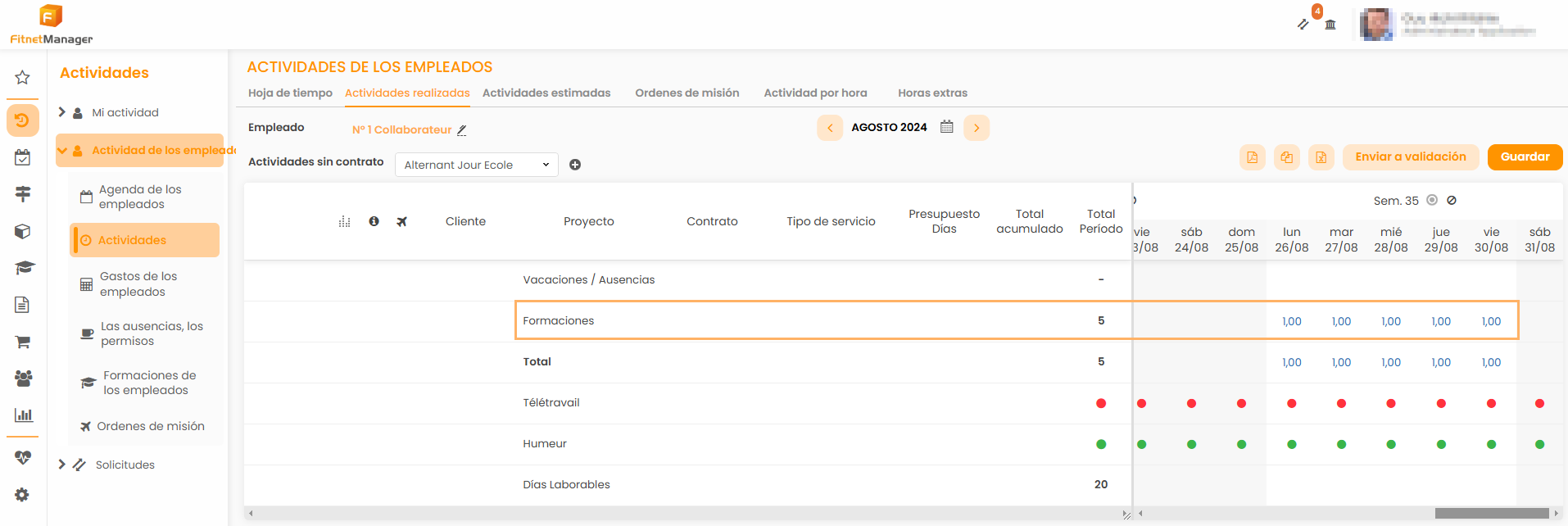Open the graduation cap training module
Screen dimensions: 1568x526
point(23,268)
